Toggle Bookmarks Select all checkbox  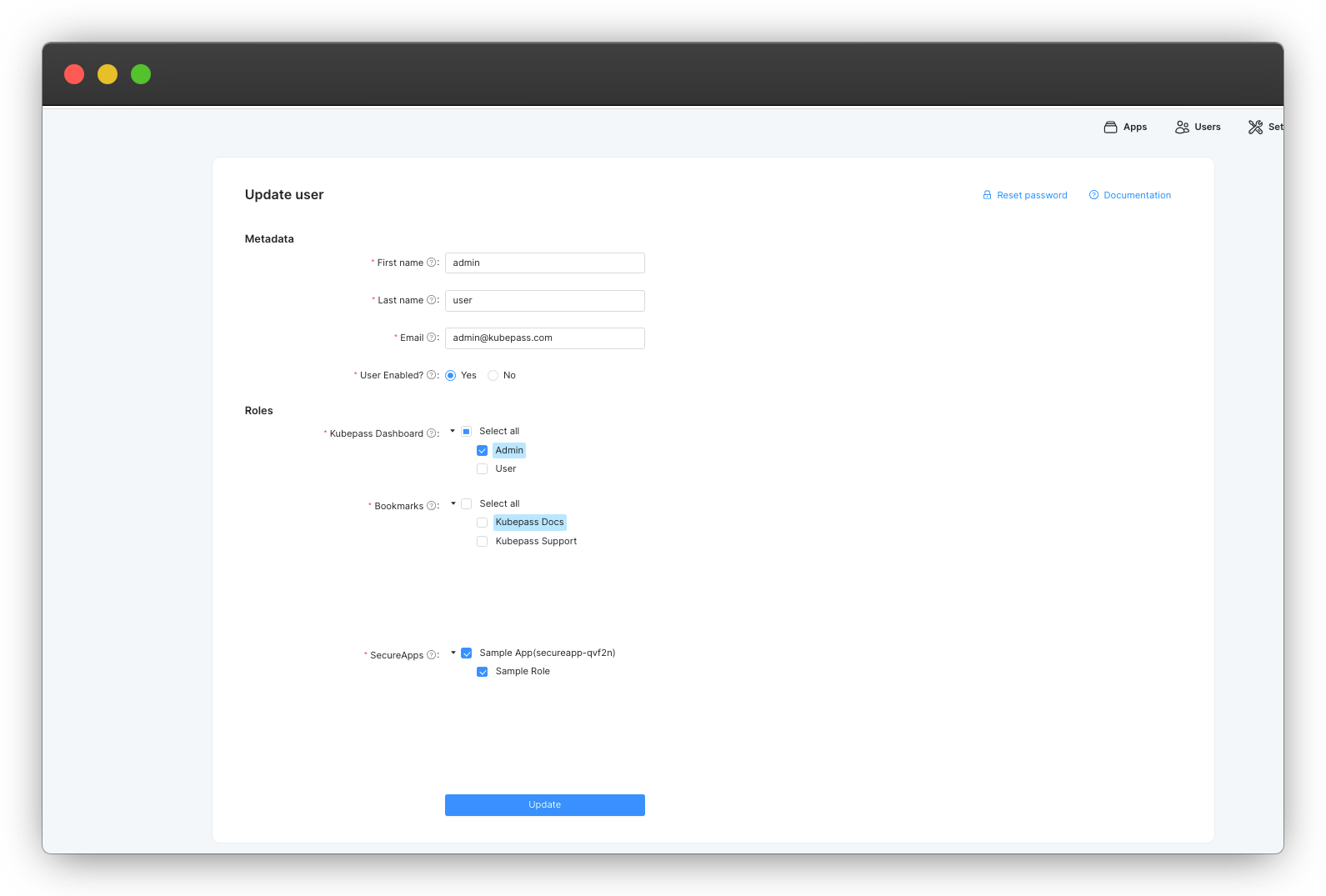467,504
